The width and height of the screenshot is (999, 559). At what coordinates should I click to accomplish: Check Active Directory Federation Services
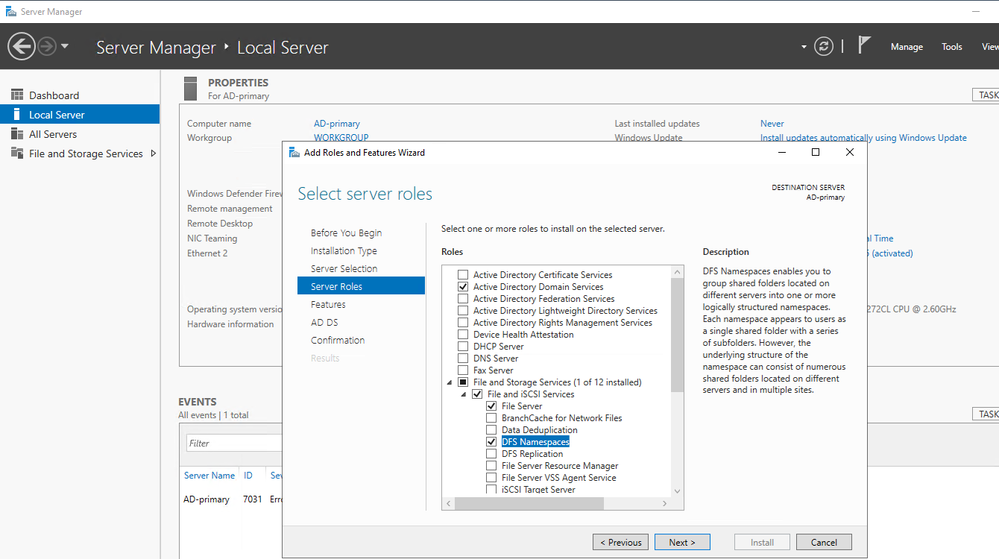[x=463, y=299]
